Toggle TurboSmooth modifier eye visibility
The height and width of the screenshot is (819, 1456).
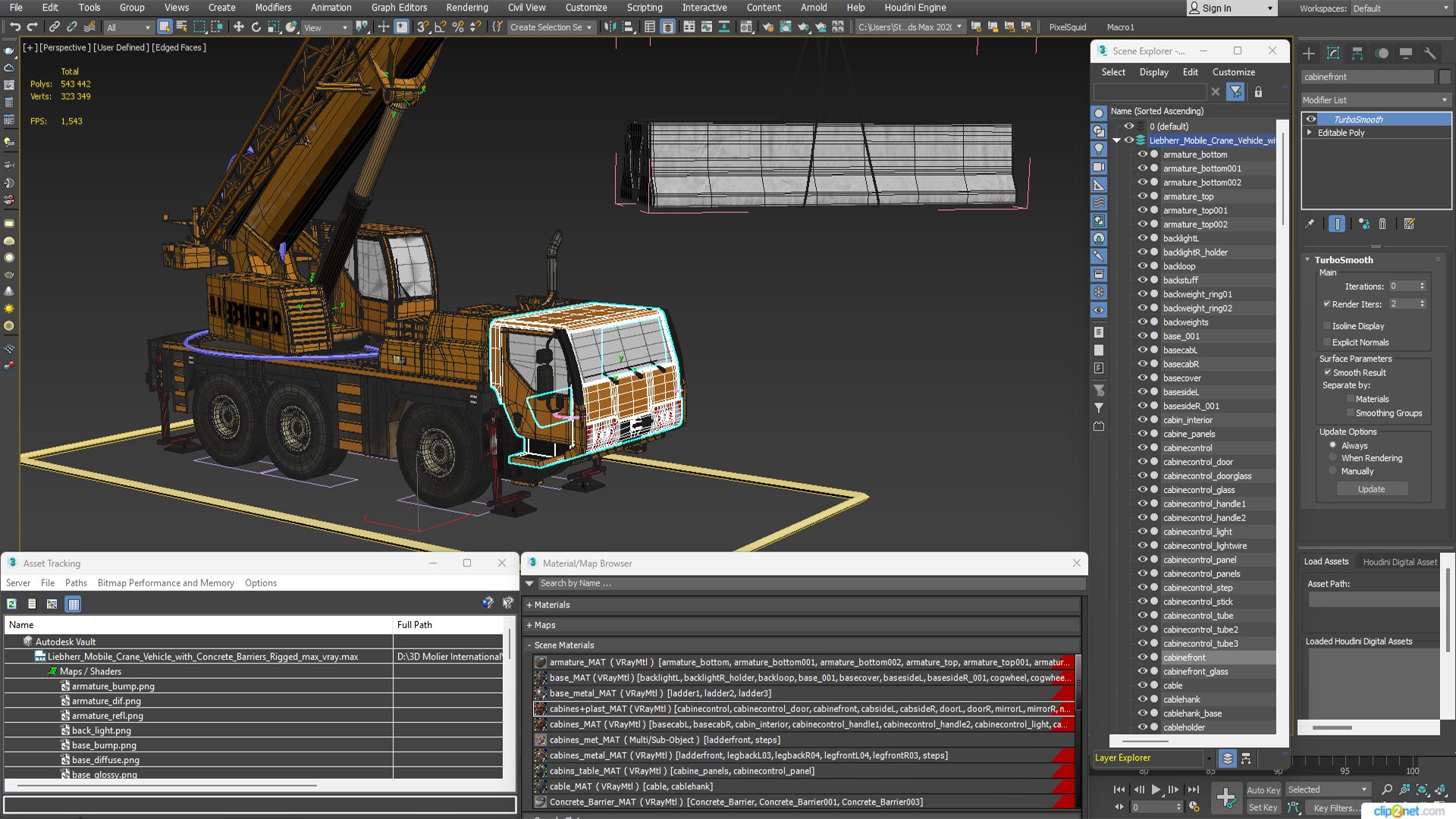(1311, 119)
